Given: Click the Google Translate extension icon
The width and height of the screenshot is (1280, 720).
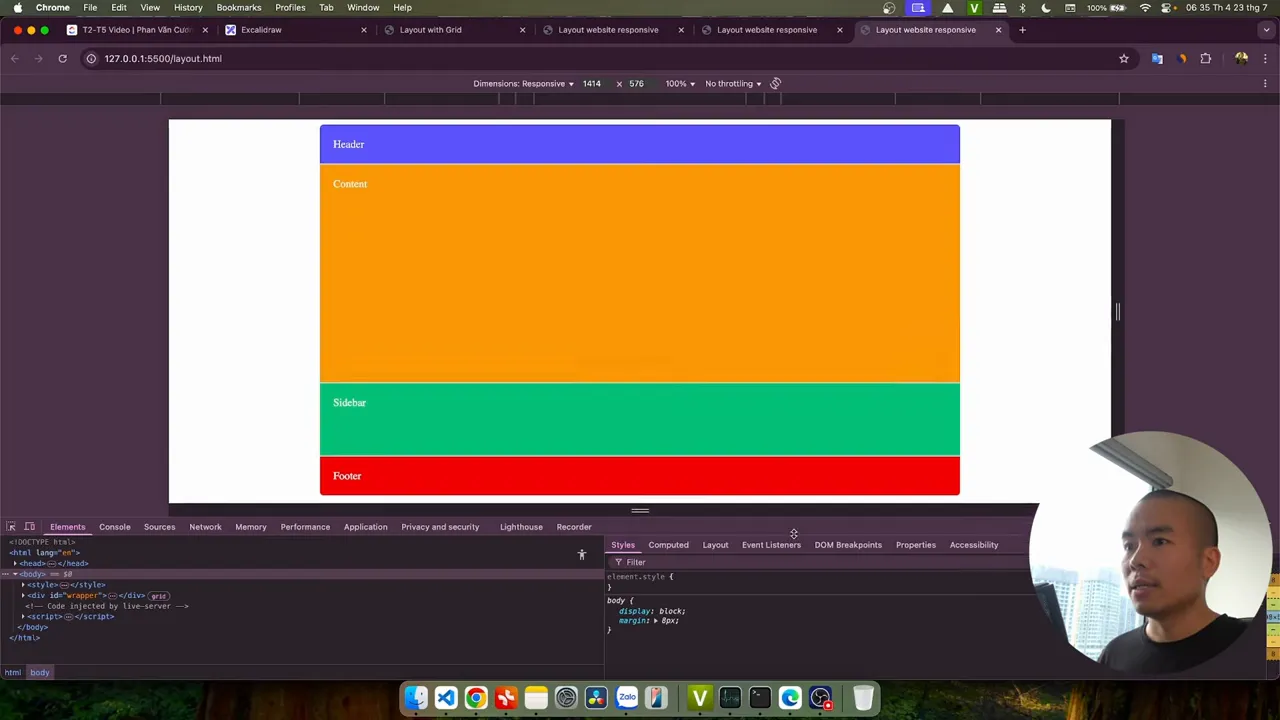Looking at the screenshot, I should click(x=1158, y=59).
